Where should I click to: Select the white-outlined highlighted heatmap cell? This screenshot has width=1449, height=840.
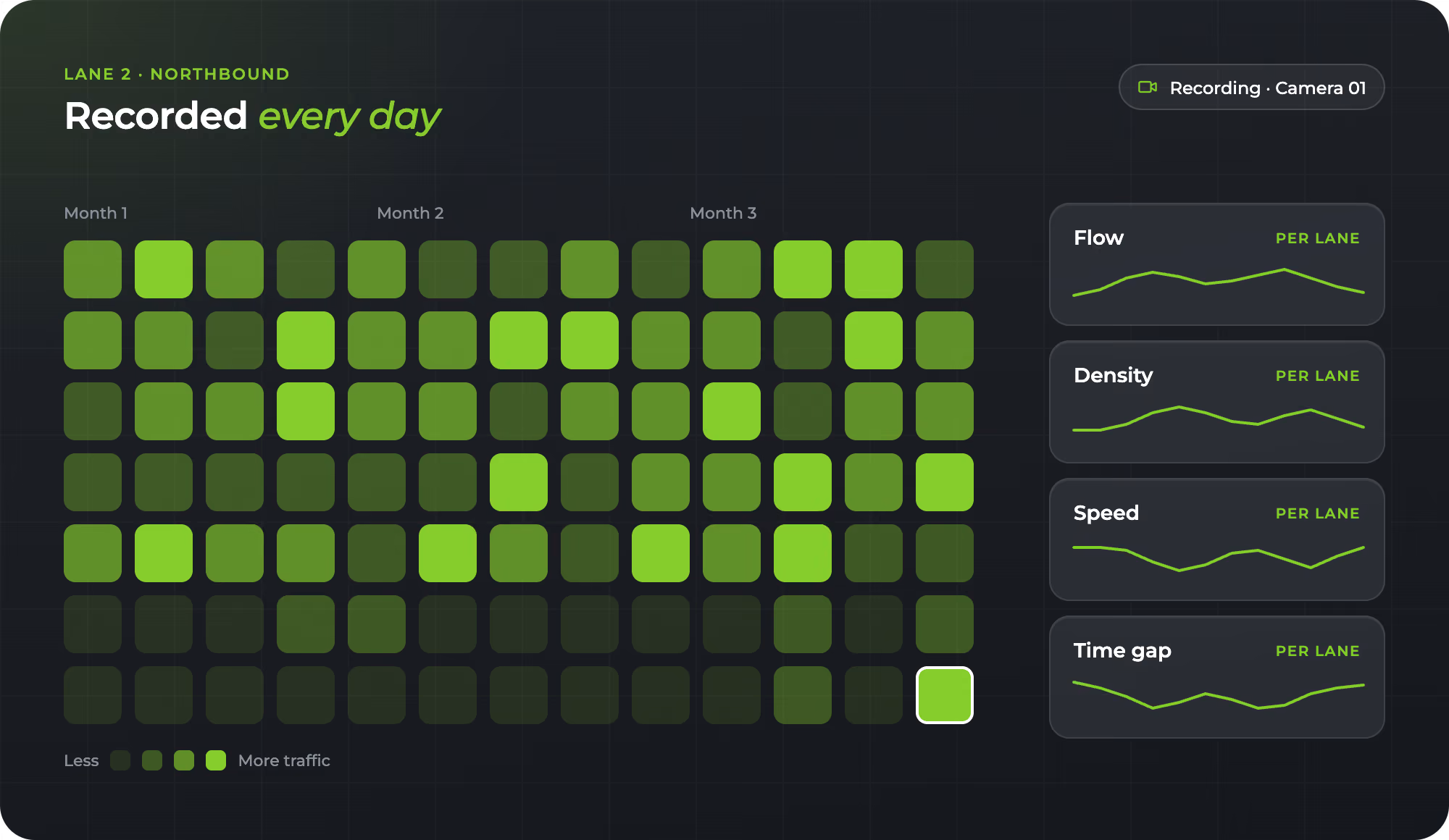944,695
